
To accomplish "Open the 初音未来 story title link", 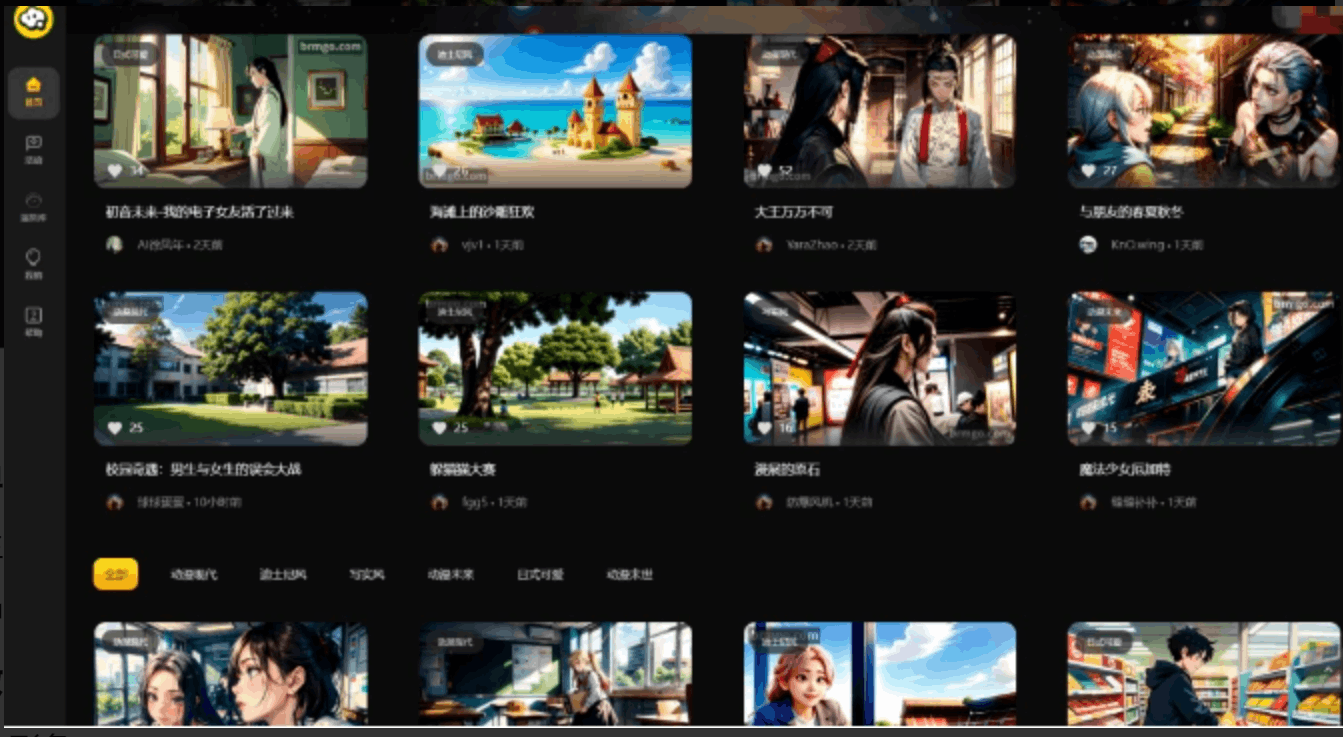I will pos(200,212).
